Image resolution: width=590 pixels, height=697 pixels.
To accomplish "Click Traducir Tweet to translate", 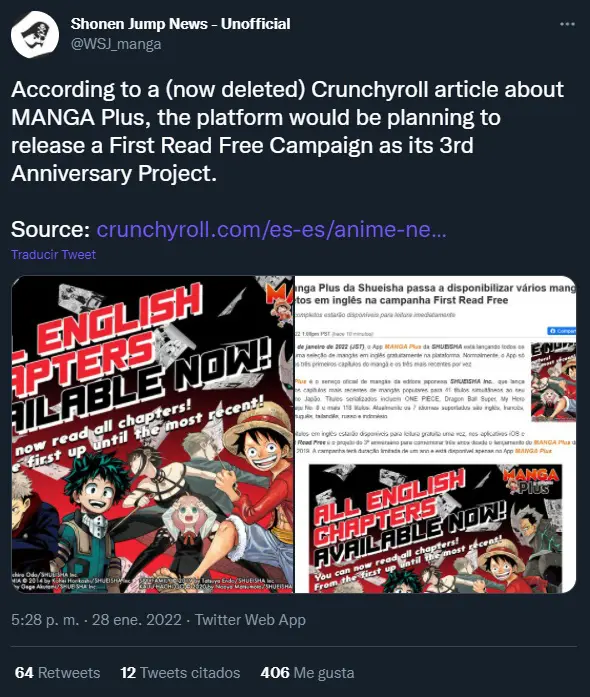I will click(x=53, y=254).
